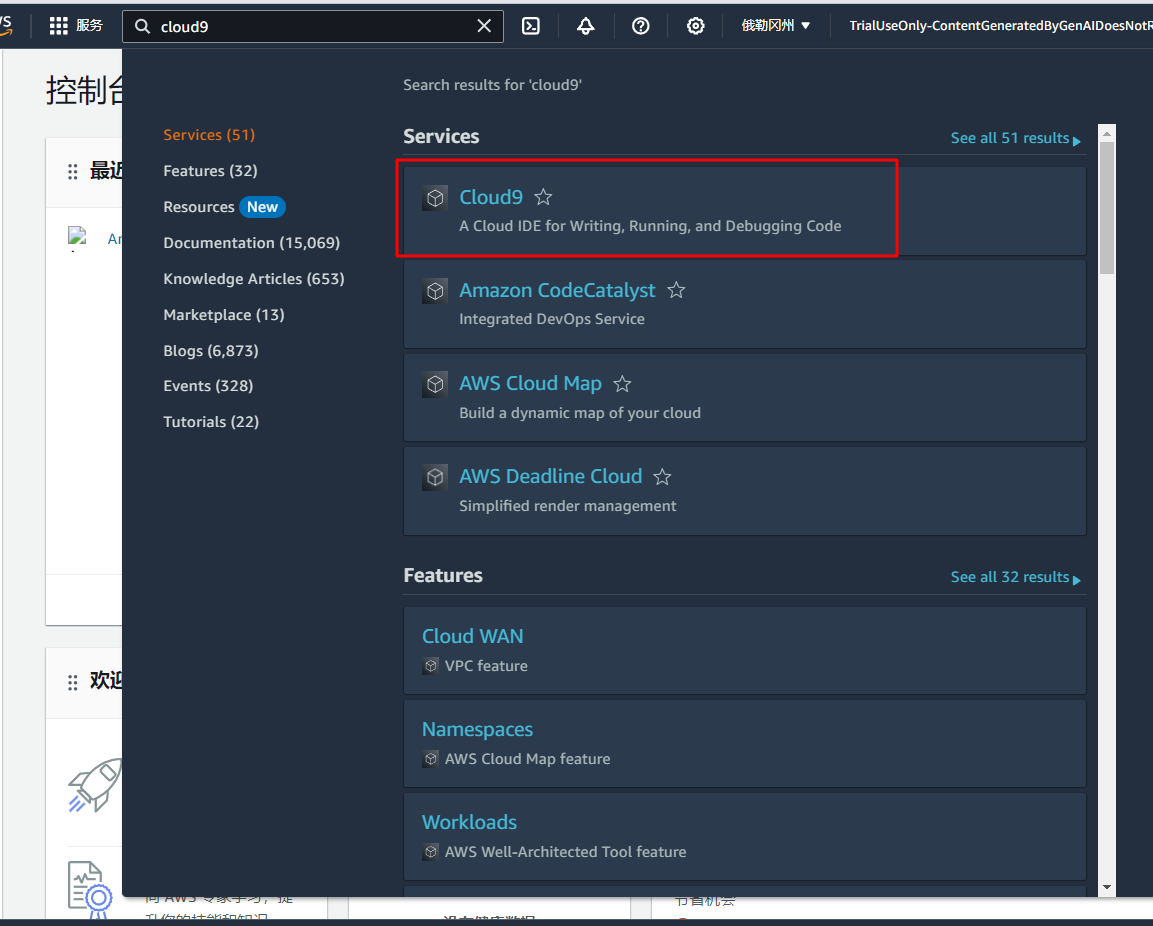Viewport: 1153px width, 926px height.
Task: Click the rocket illustration icon
Action: pos(96,784)
